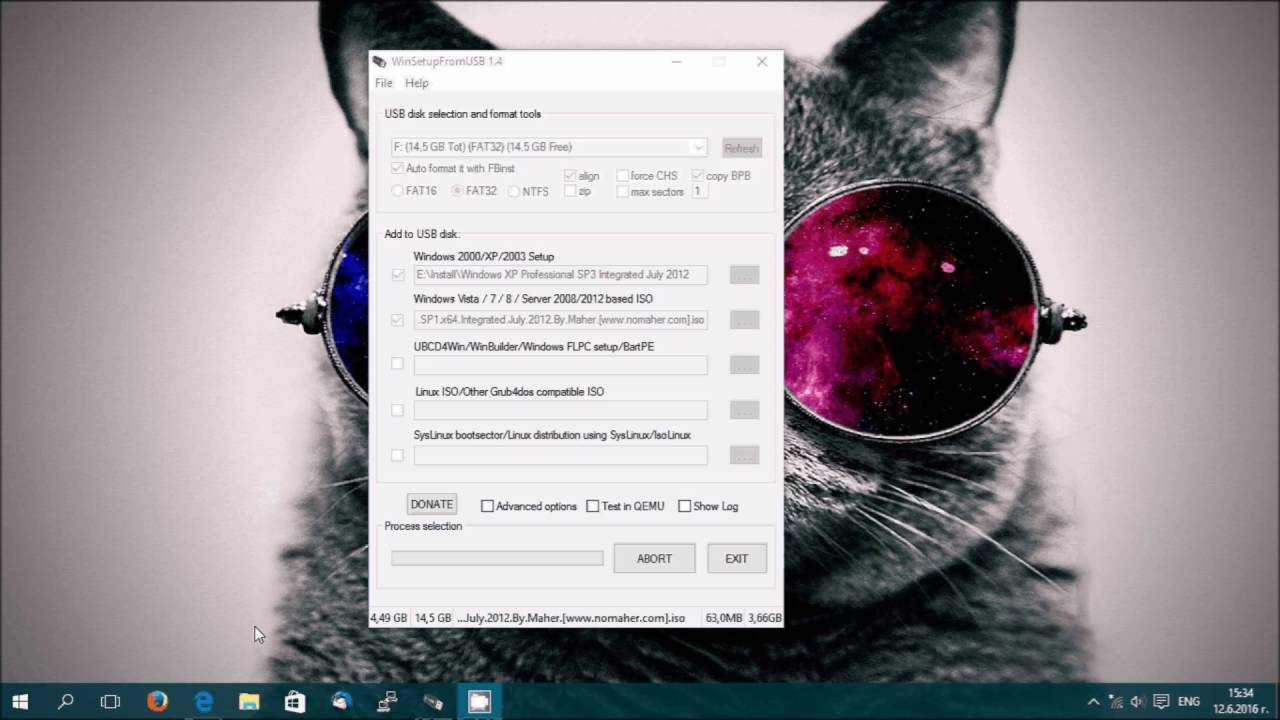Enable the Test in QEMU checkbox

click(625, 506)
